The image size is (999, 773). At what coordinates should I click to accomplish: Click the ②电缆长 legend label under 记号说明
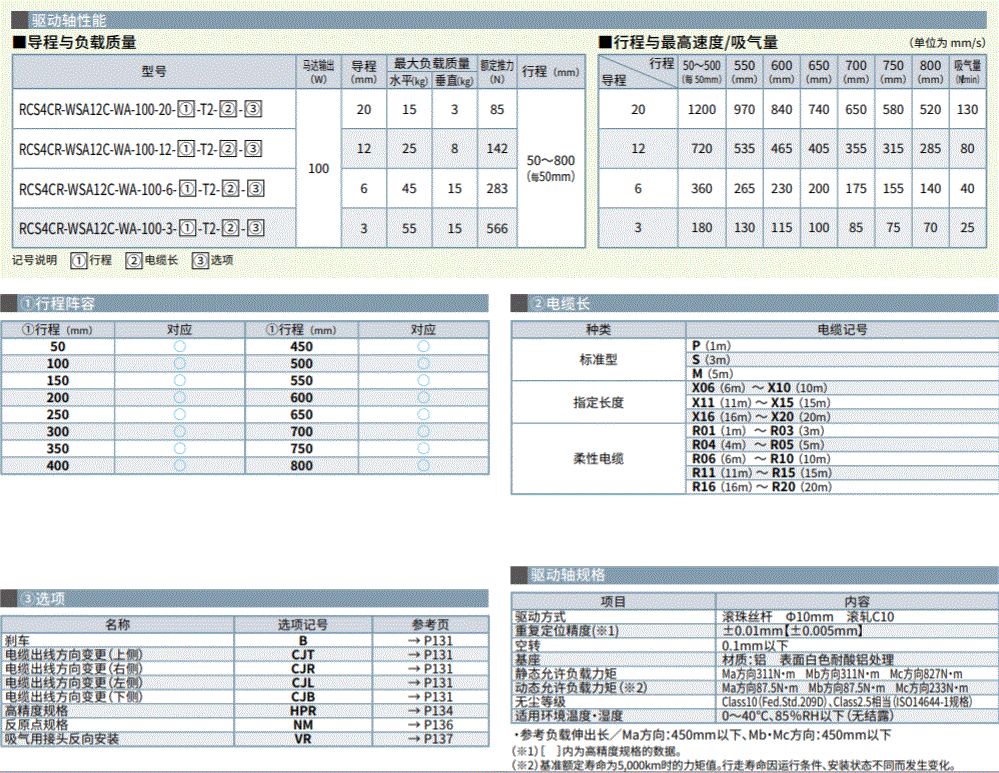point(152,261)
